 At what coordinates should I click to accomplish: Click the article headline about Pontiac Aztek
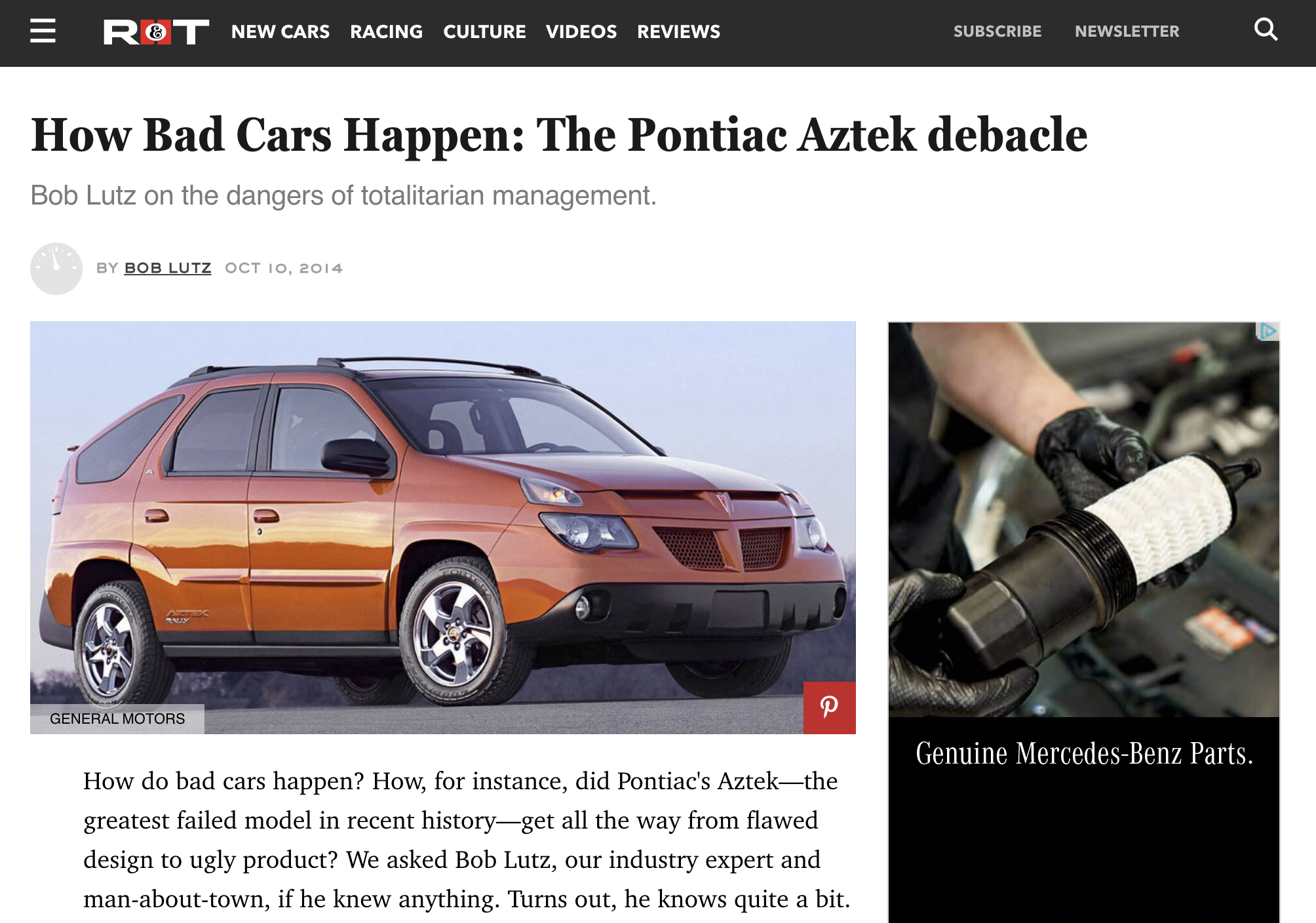pos(559,135)
